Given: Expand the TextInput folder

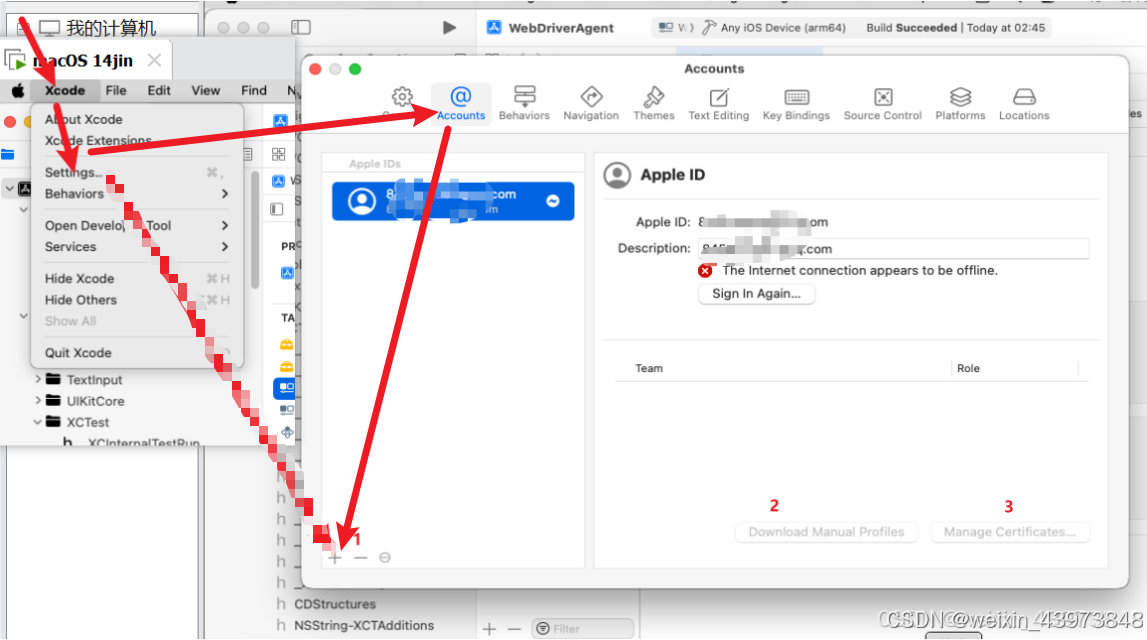Looking at the screenshot, I should coord(38,380).
